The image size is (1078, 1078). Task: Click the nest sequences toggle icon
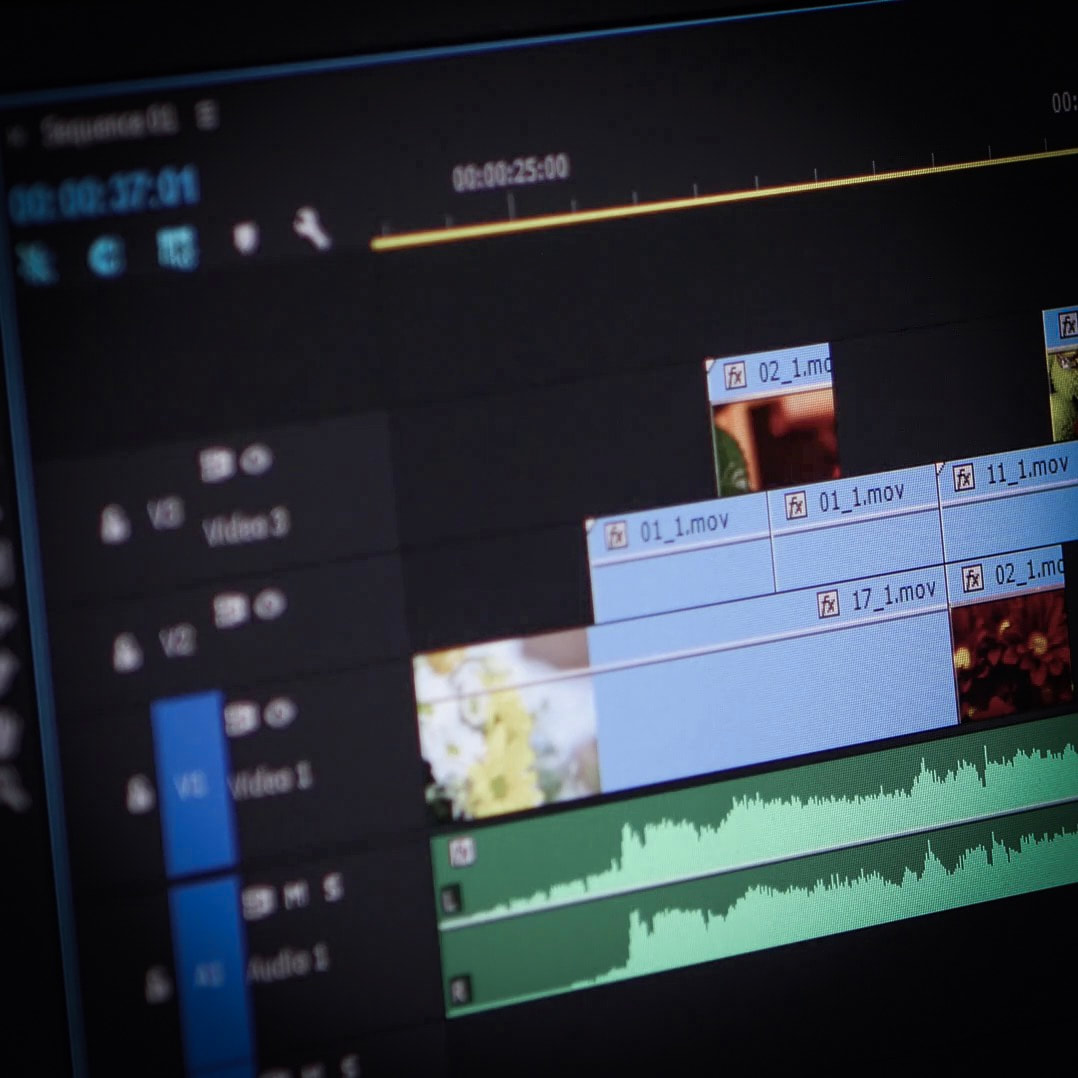click(x=36, y=264)
